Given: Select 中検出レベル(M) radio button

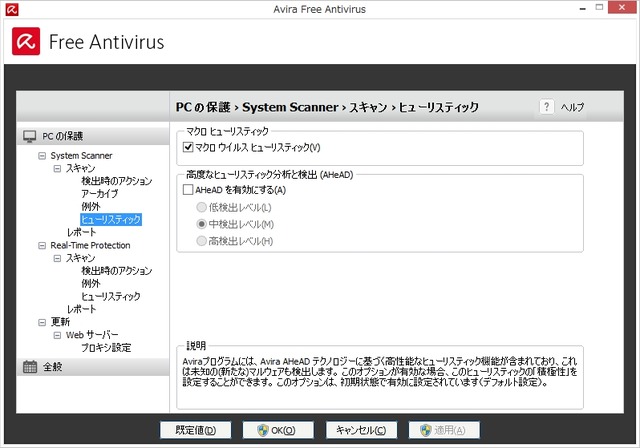Looking at the screenshot, I should click(201, 224).
